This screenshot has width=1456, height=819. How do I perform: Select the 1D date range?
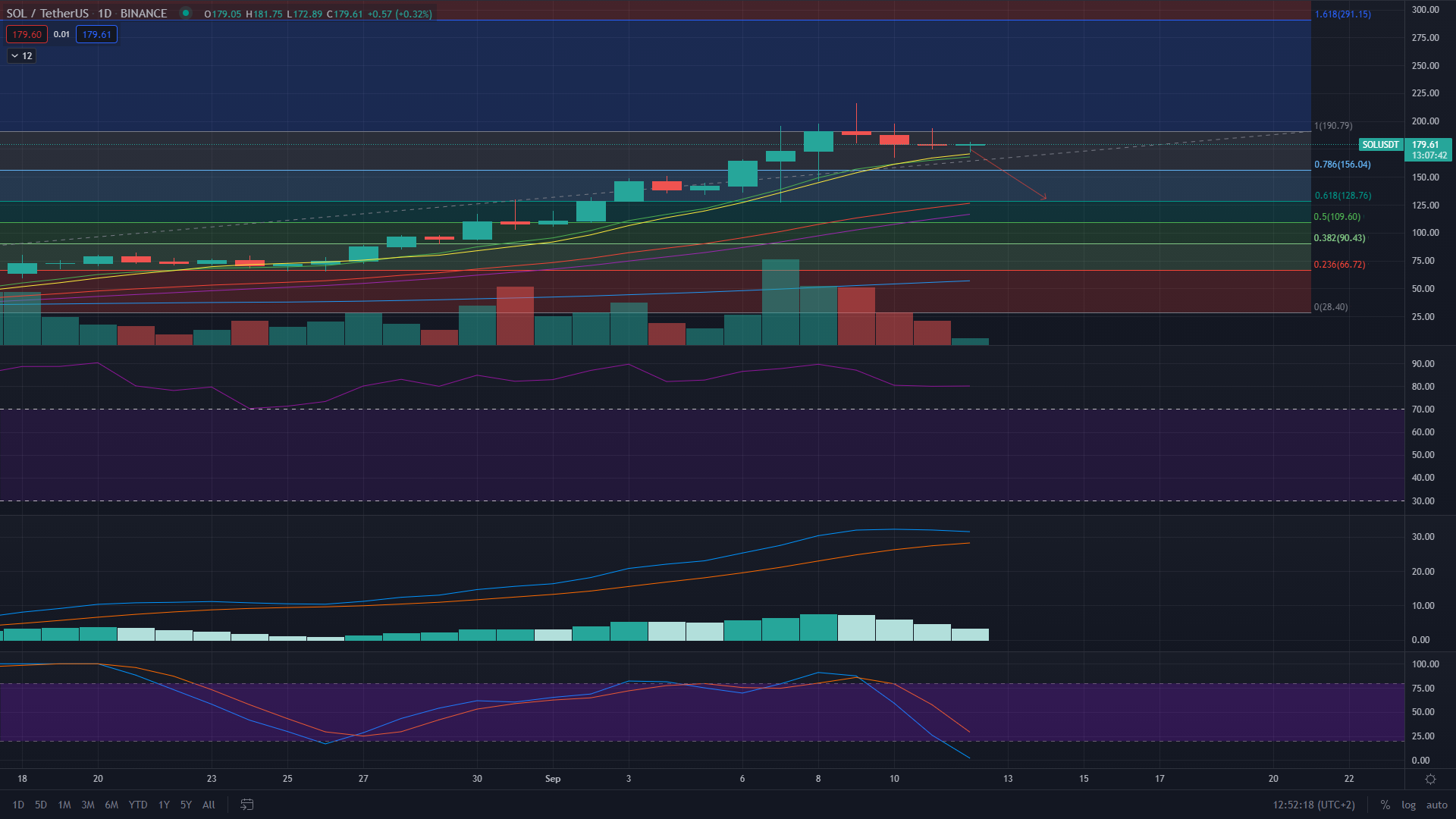coord(18,805)
